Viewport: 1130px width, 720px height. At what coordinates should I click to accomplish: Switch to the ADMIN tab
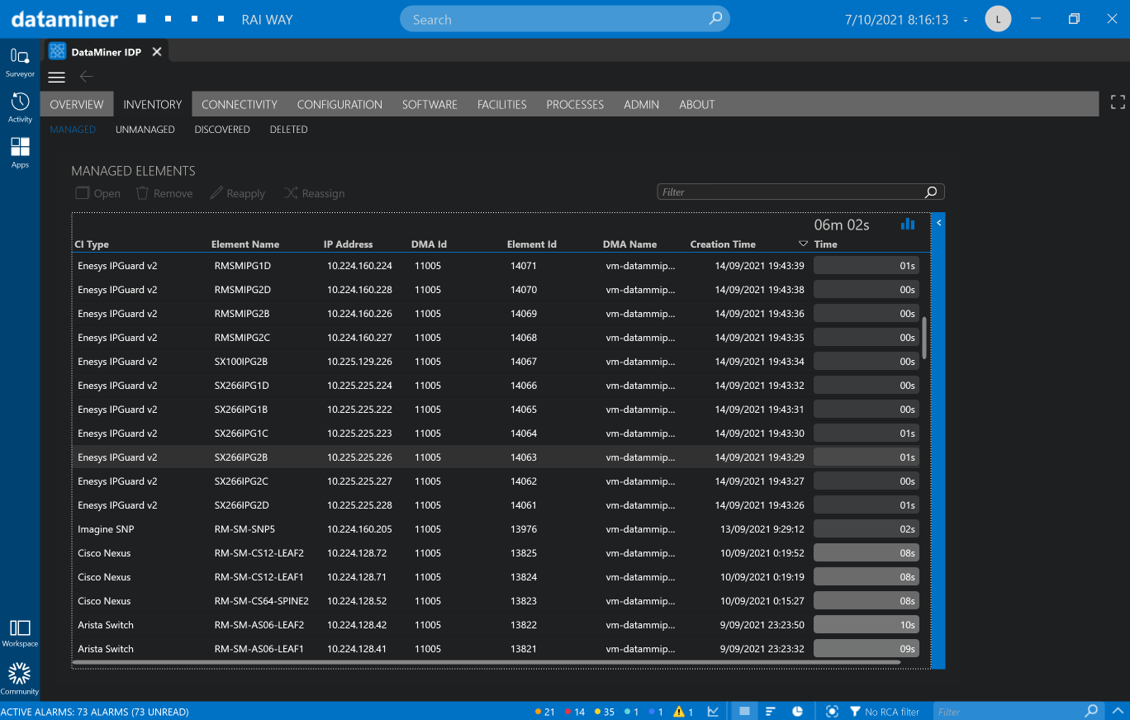click(641, 105)
